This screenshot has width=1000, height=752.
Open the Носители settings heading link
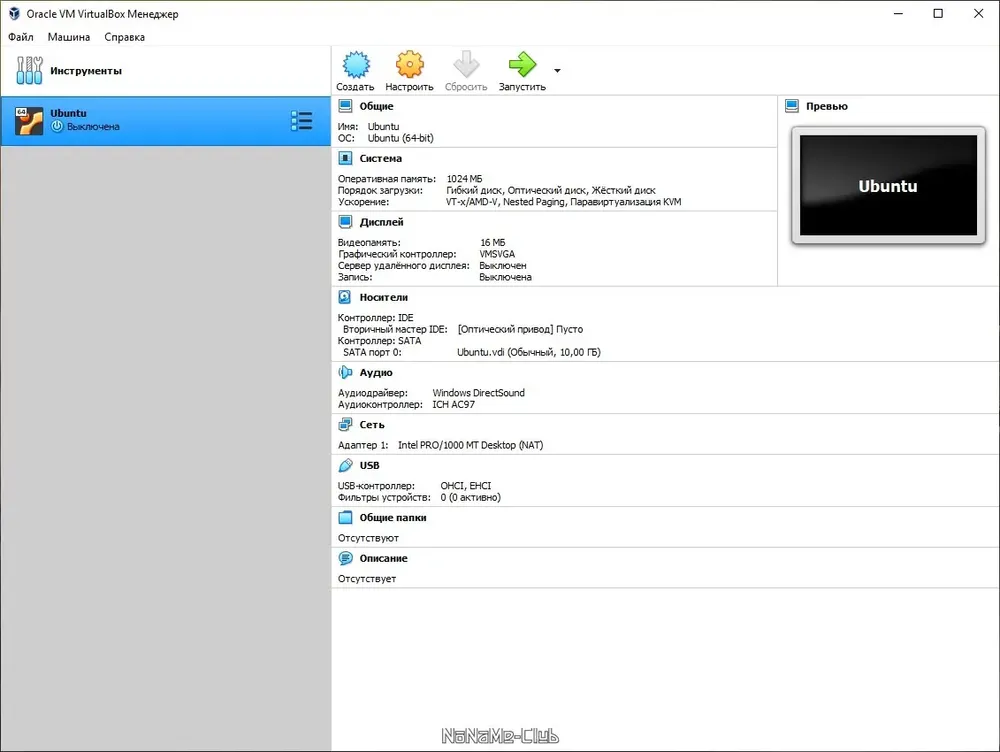383,298
